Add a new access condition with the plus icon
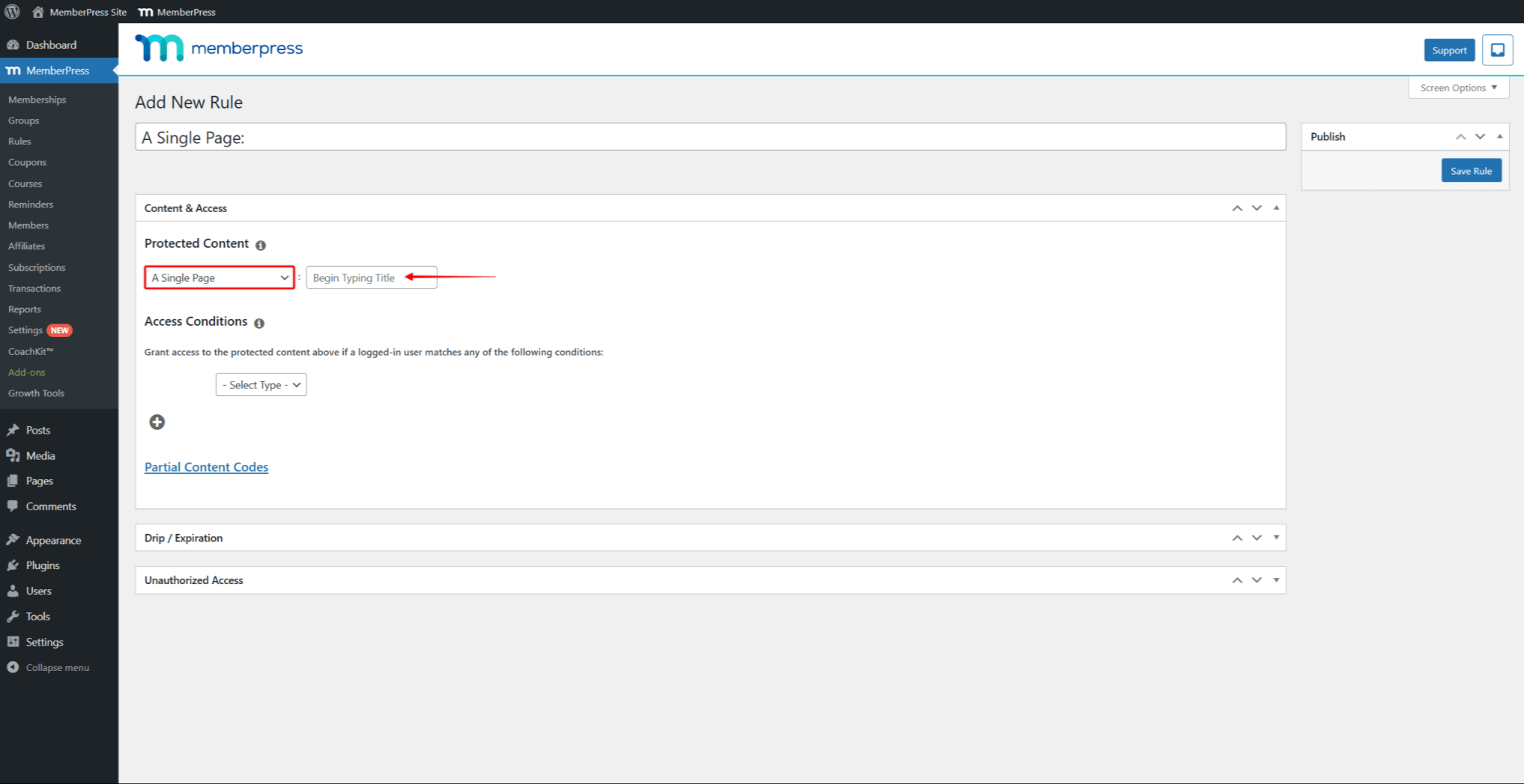The width and height of the screenshot is (1524, 784). click(157, 422)
